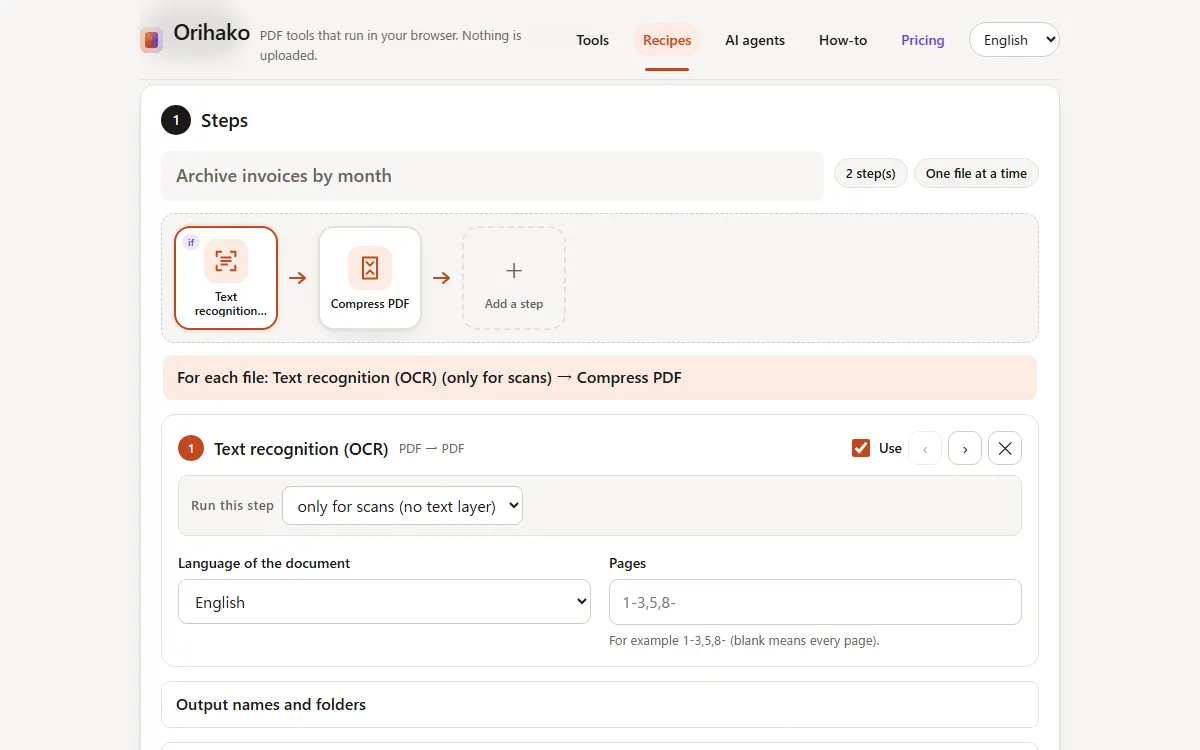Open the How-to nav item
Viewport: 1200px width, 750px height.
point(843,40)
